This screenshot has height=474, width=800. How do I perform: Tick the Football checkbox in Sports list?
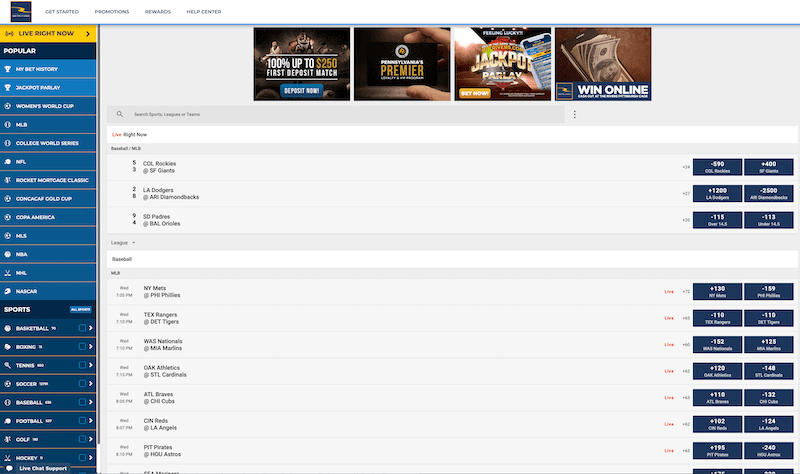coord(82,420)
